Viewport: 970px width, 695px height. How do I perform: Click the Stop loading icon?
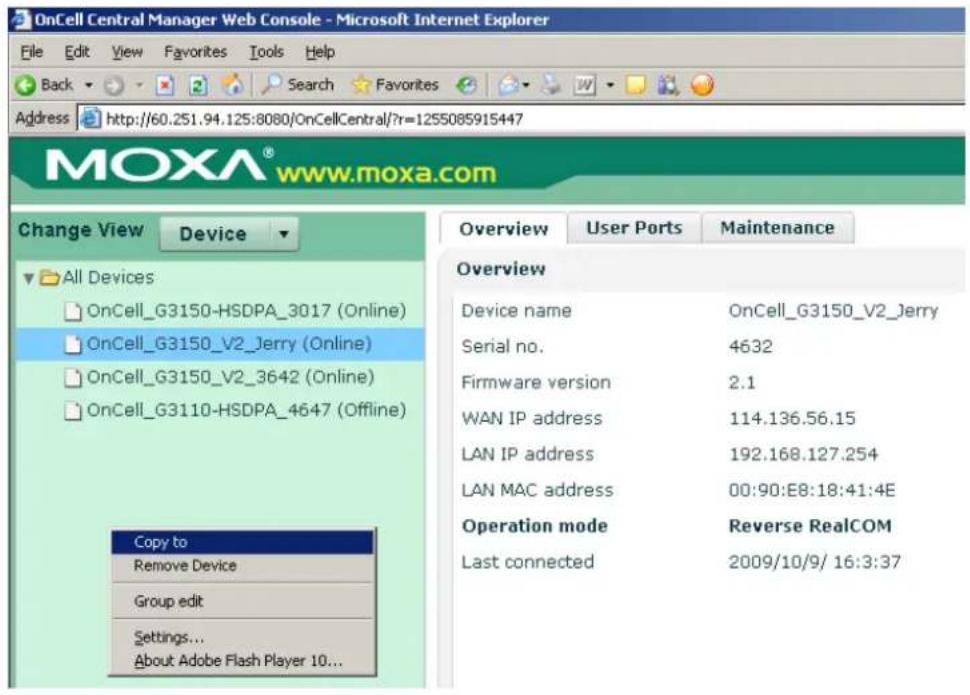(x=165, y=85)
